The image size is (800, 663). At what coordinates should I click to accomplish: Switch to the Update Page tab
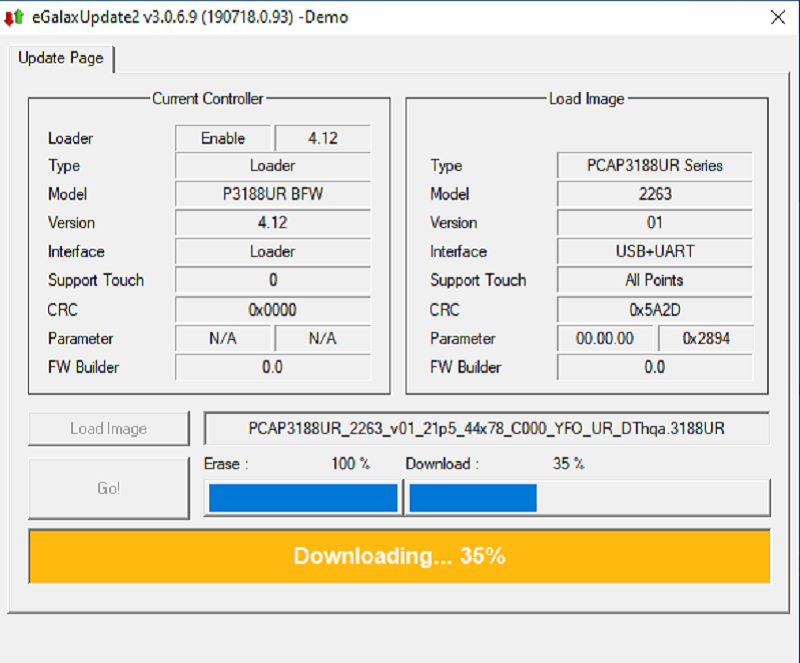[61, 58]
